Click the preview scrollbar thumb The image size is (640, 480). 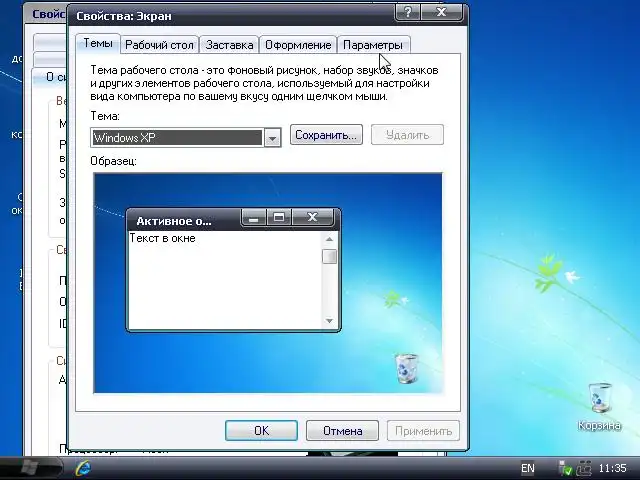click(x=329, y=257)
